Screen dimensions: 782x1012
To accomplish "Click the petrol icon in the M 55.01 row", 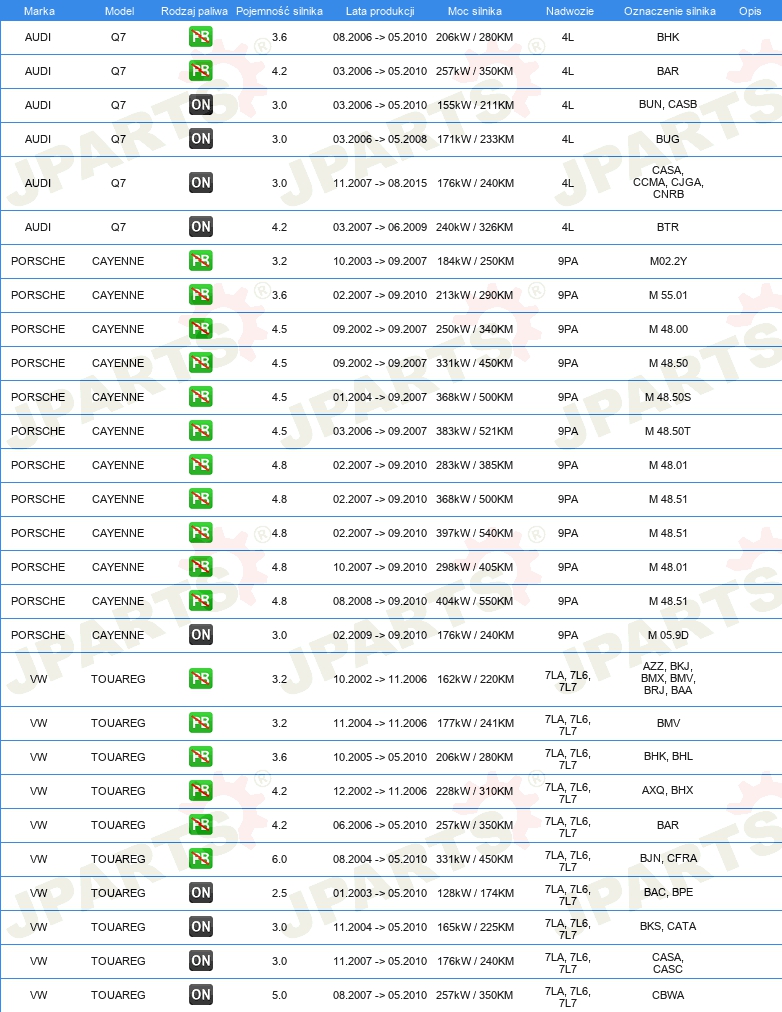I will coord(201,295).
